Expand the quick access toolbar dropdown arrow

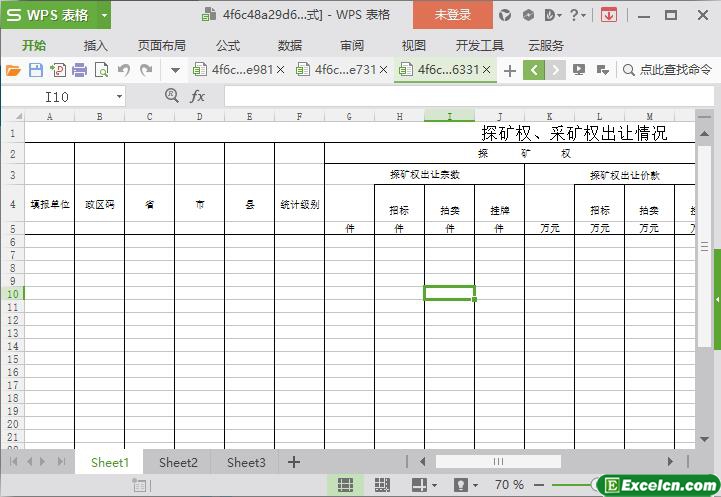point(175,71)
